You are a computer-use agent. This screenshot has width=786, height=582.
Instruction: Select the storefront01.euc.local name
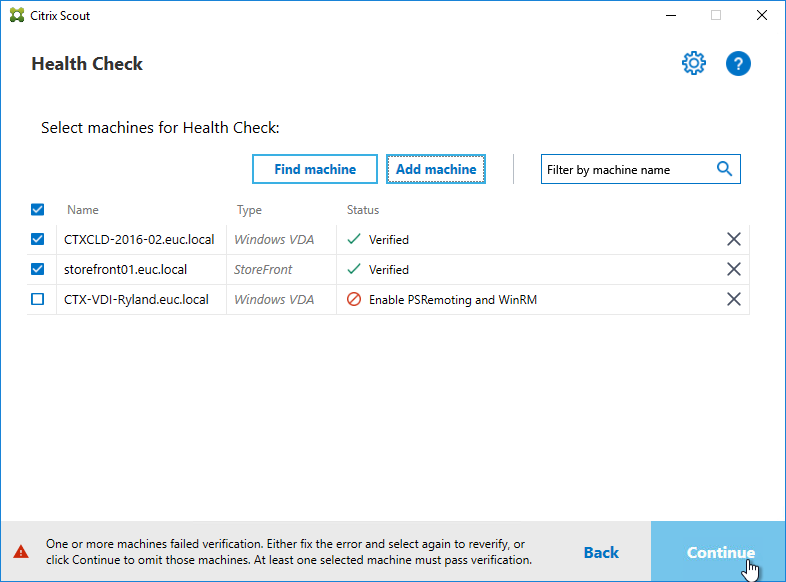125,270
